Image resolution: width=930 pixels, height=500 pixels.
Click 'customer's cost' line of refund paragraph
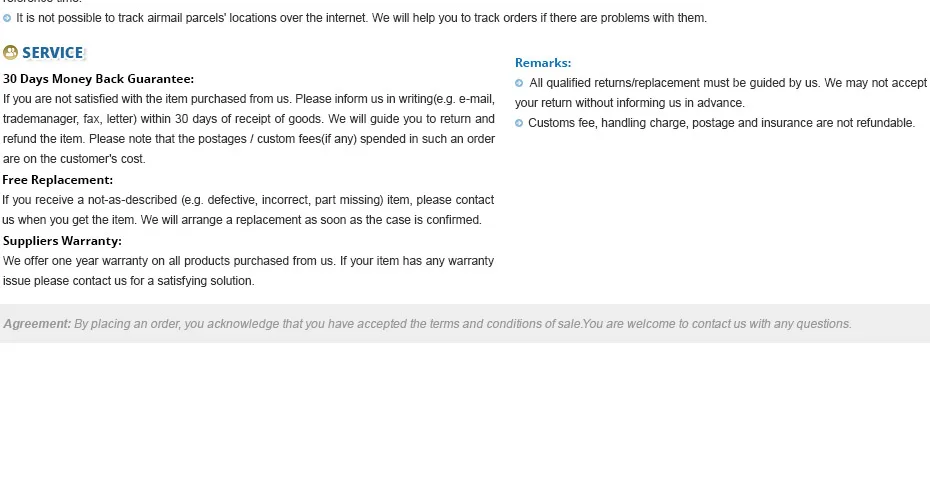click(74, 159)
